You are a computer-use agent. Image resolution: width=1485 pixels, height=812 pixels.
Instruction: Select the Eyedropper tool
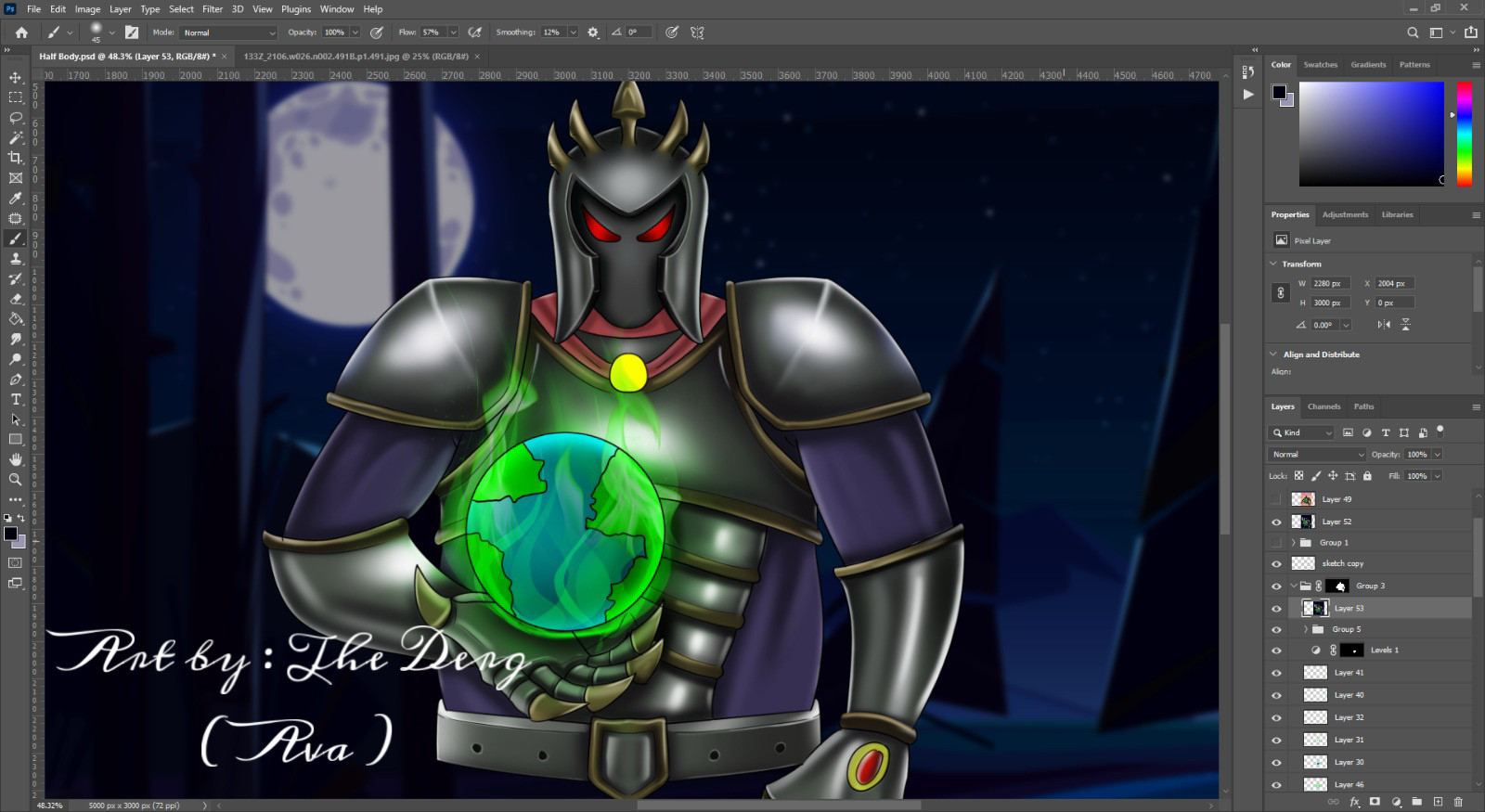tap(16, 199)
